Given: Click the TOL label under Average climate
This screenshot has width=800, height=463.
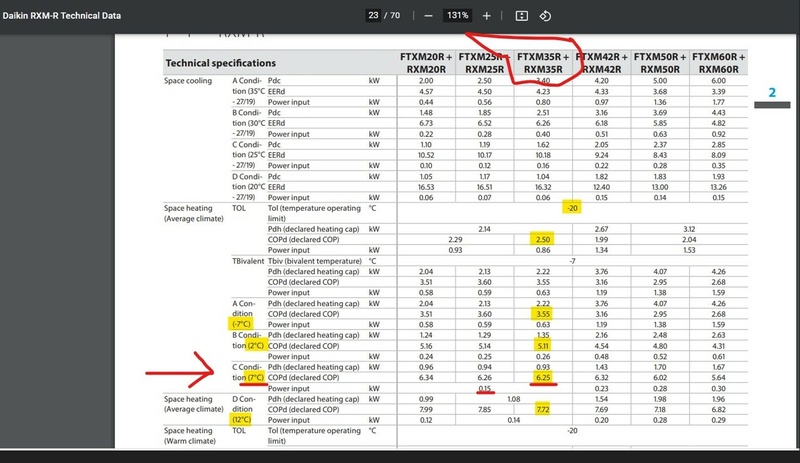Looking at the screenshot, I should pos(239,208).
